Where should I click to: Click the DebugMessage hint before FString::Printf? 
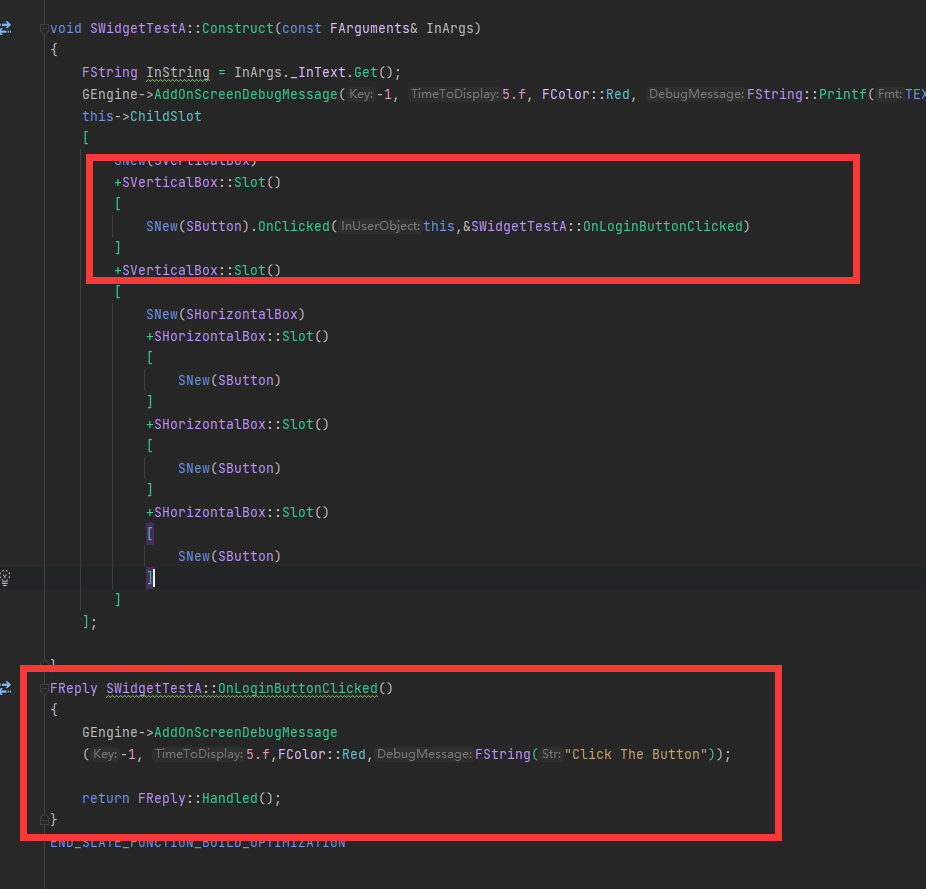pyautogui.click(x=697, y=94)
